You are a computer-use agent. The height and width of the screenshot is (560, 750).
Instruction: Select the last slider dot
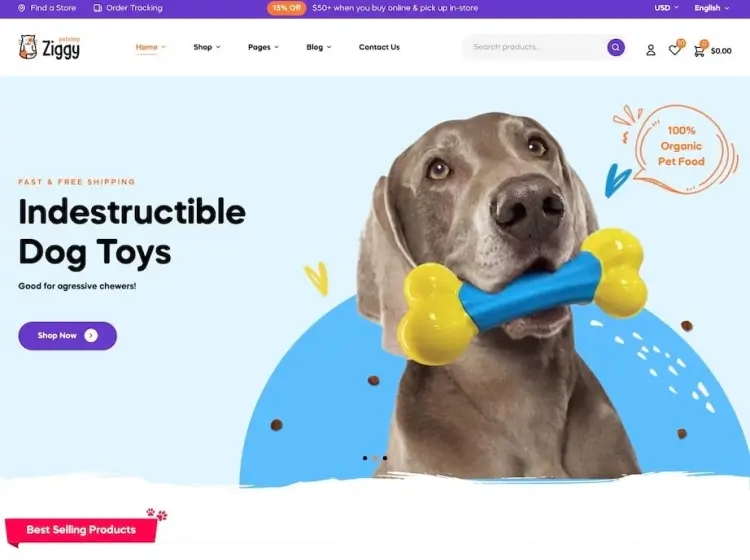click(x=385, y=458)
